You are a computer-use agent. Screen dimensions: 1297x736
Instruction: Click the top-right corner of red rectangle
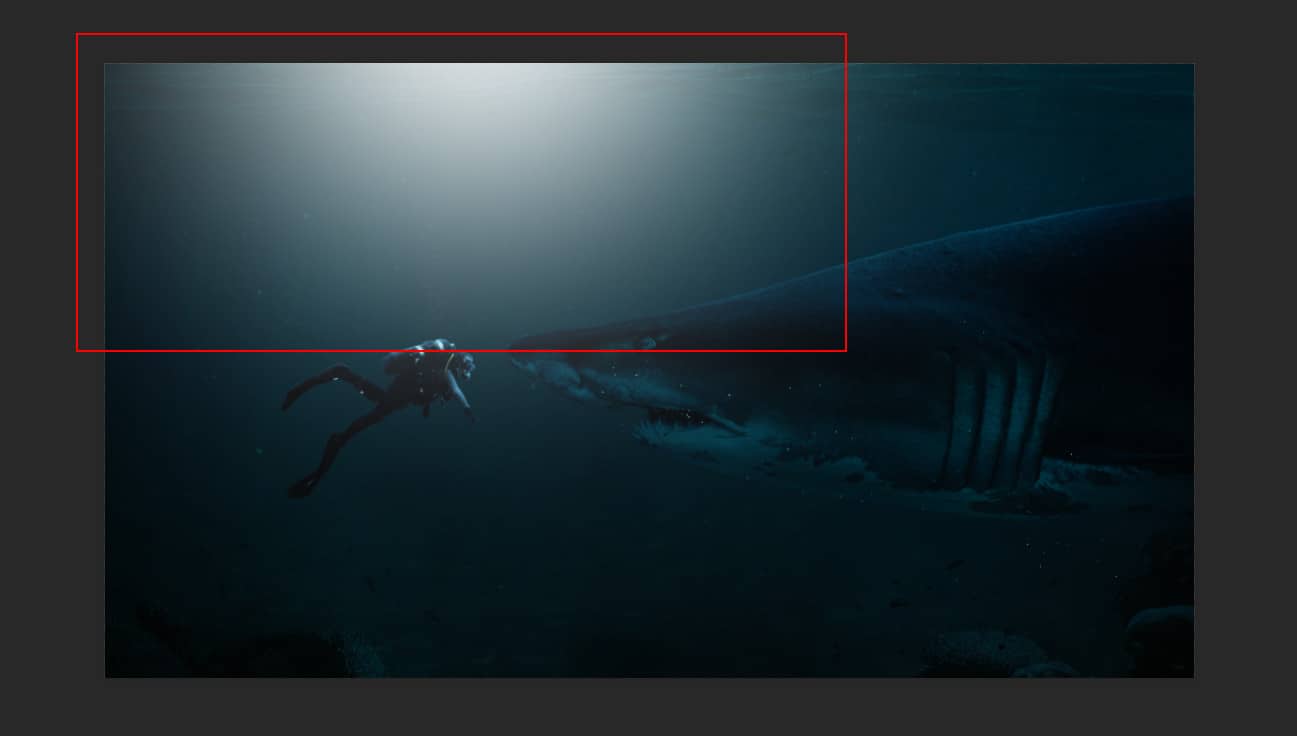click(846, 34)
